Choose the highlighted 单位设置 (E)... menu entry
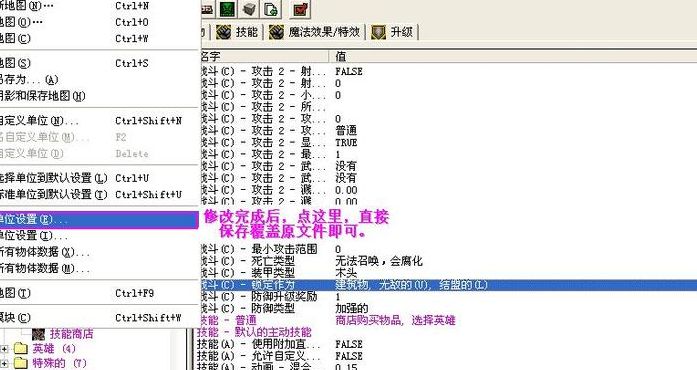The width and height of the screenshot is (697, 370). pyautogui.click(x=99, y=220)
